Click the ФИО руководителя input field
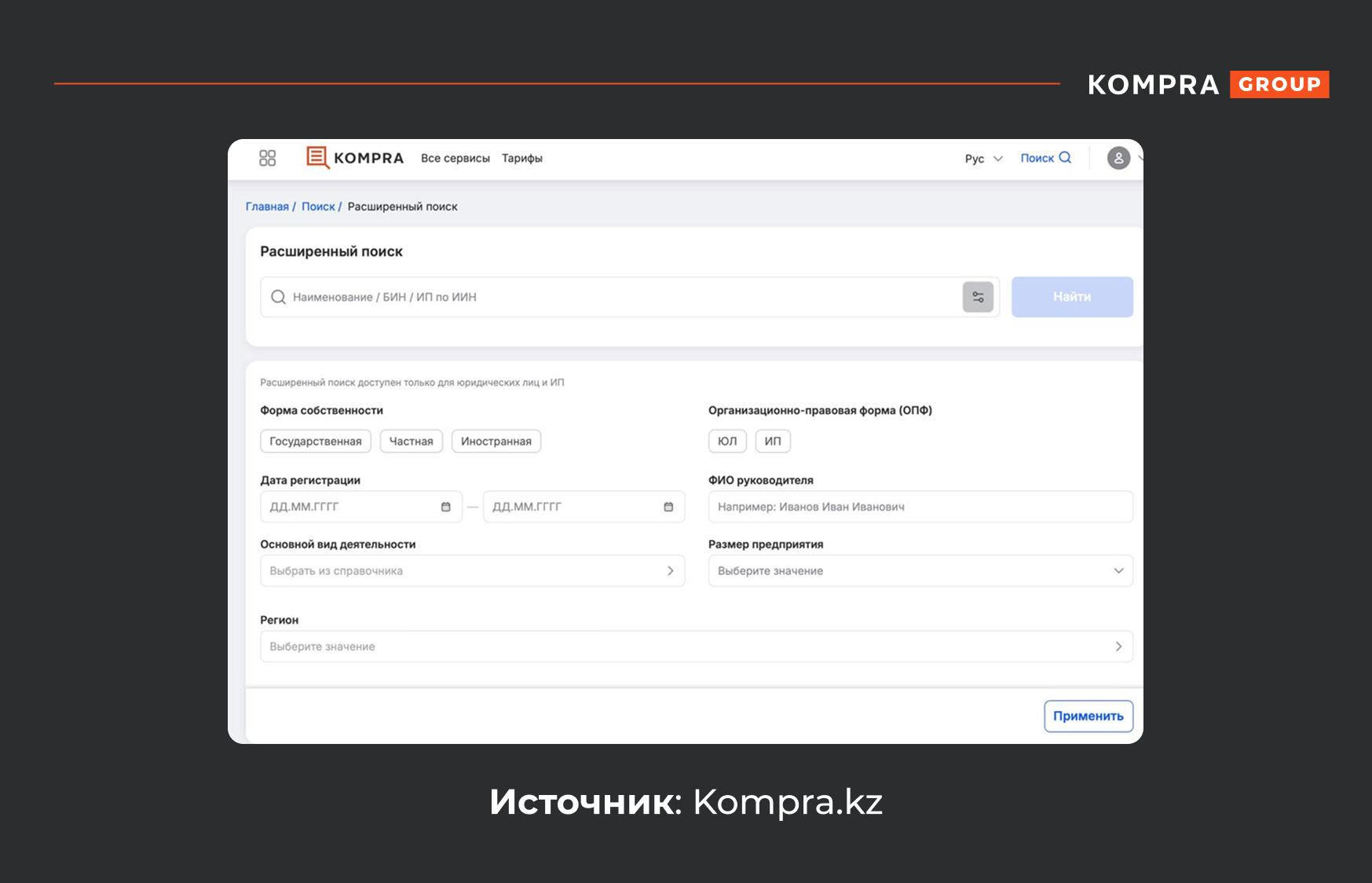 point(920,507)
